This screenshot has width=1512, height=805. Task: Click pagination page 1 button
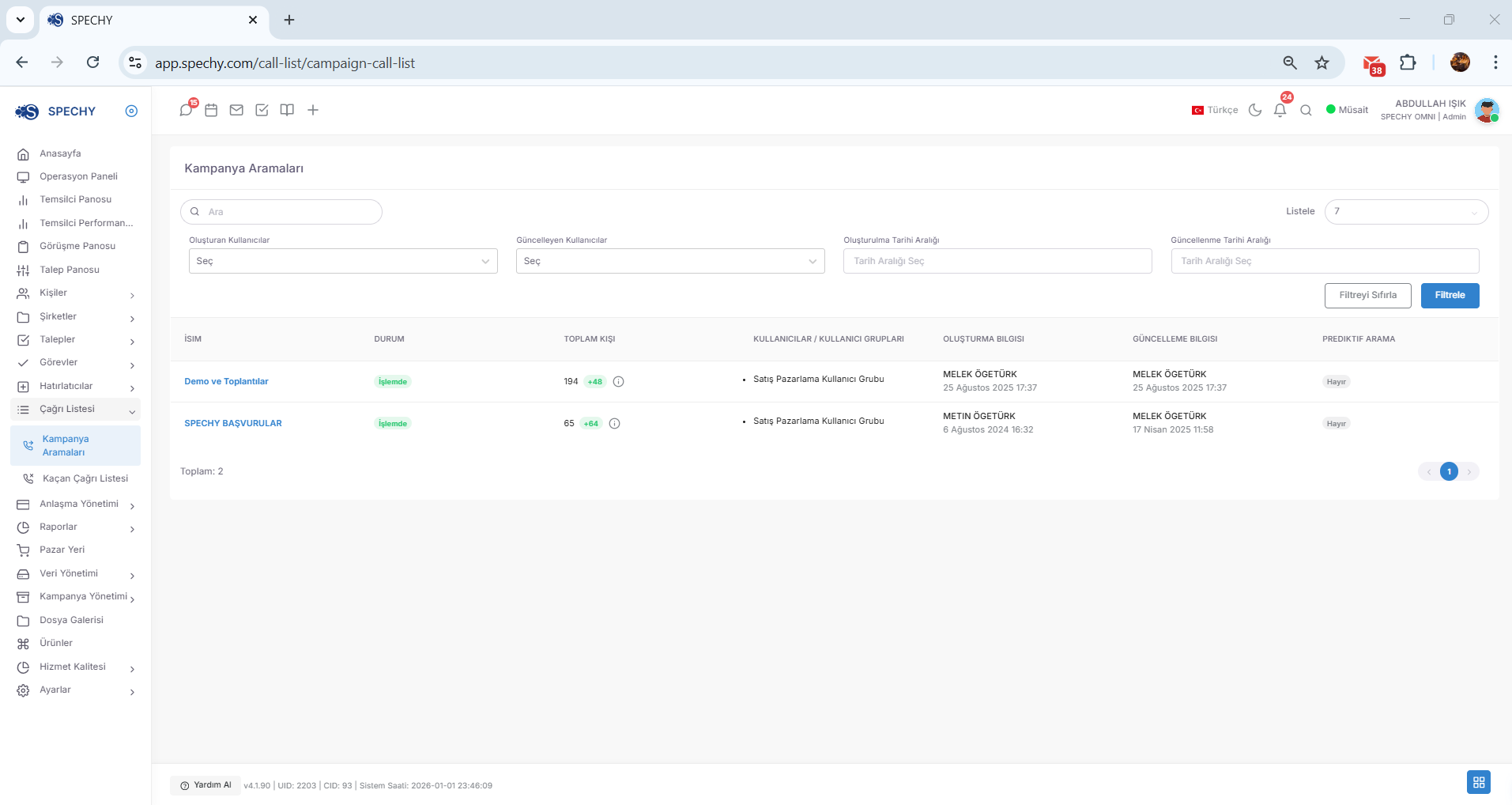pyautogui.click(x=1449, y=471)
